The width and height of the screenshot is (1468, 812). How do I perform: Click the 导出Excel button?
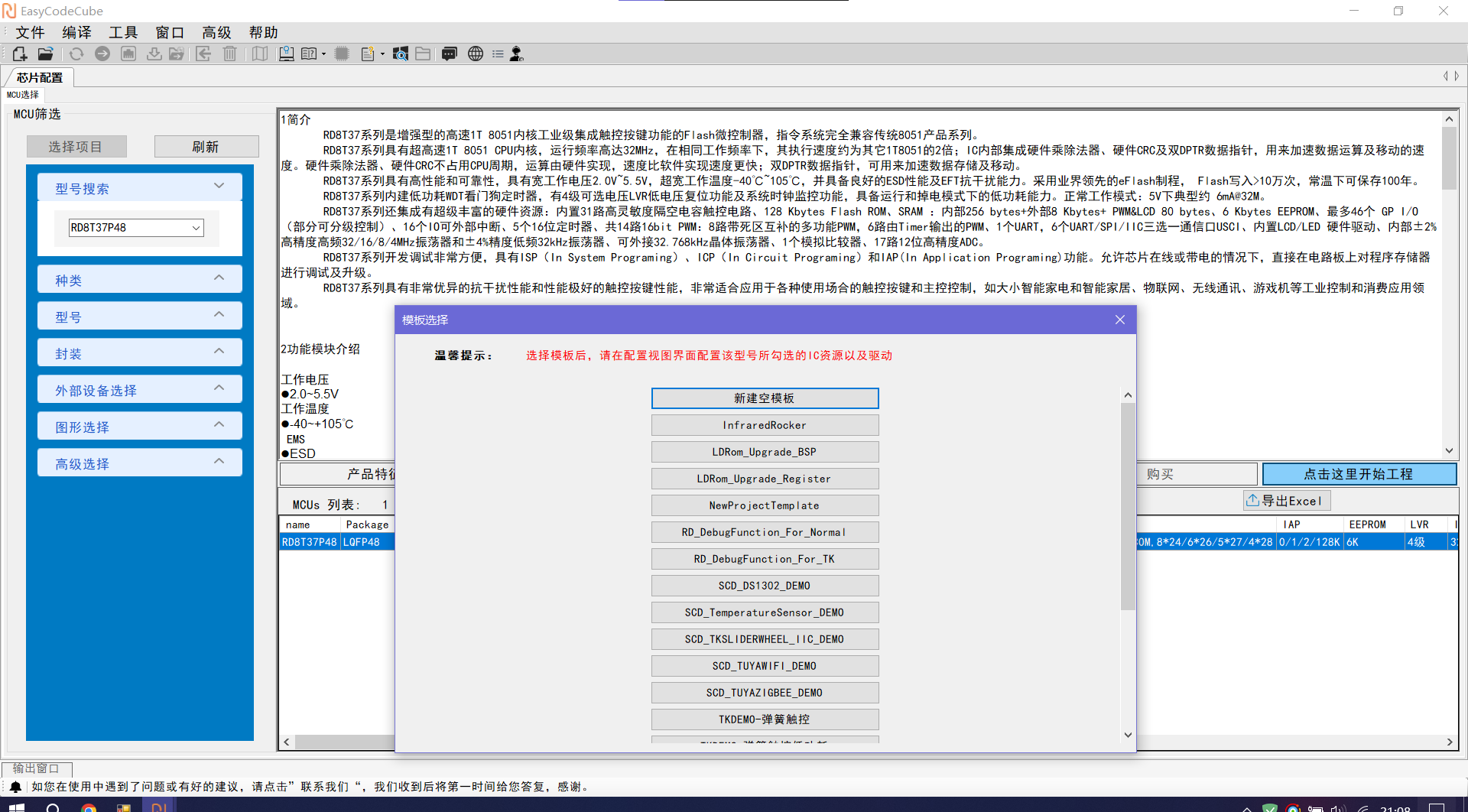(1287, 501)
